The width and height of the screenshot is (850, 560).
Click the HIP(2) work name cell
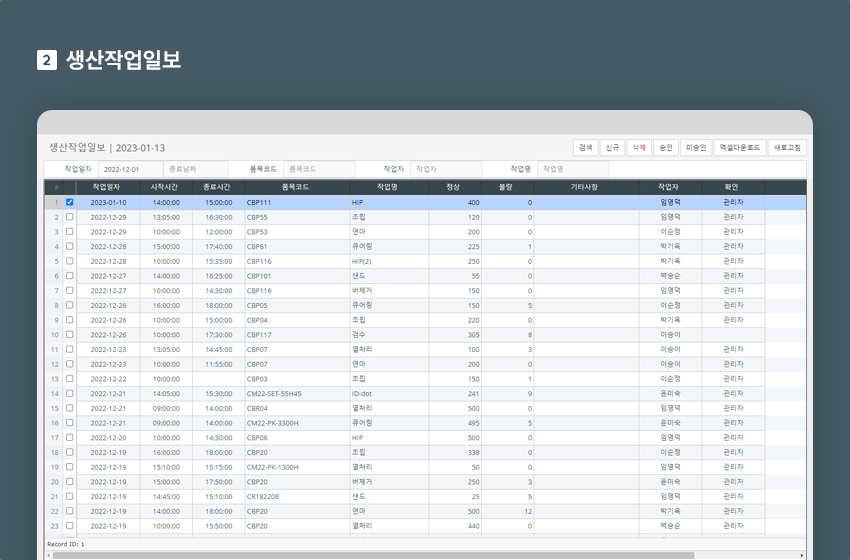(x=389, y=261)
